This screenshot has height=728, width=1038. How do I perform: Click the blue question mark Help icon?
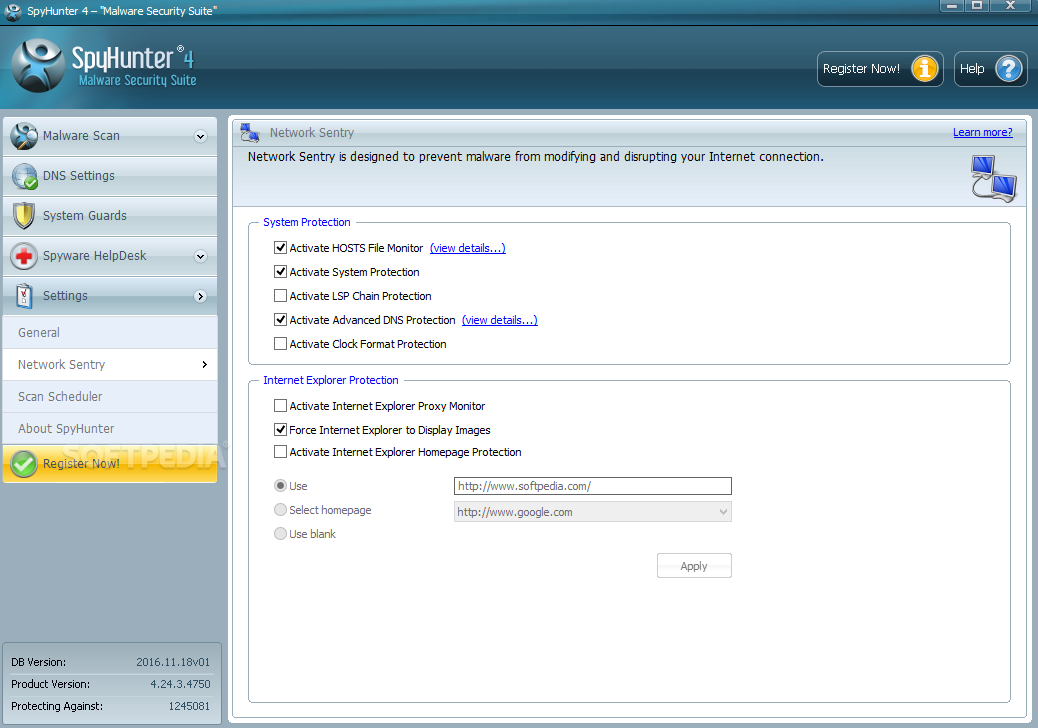click(x=1009, y=68)
